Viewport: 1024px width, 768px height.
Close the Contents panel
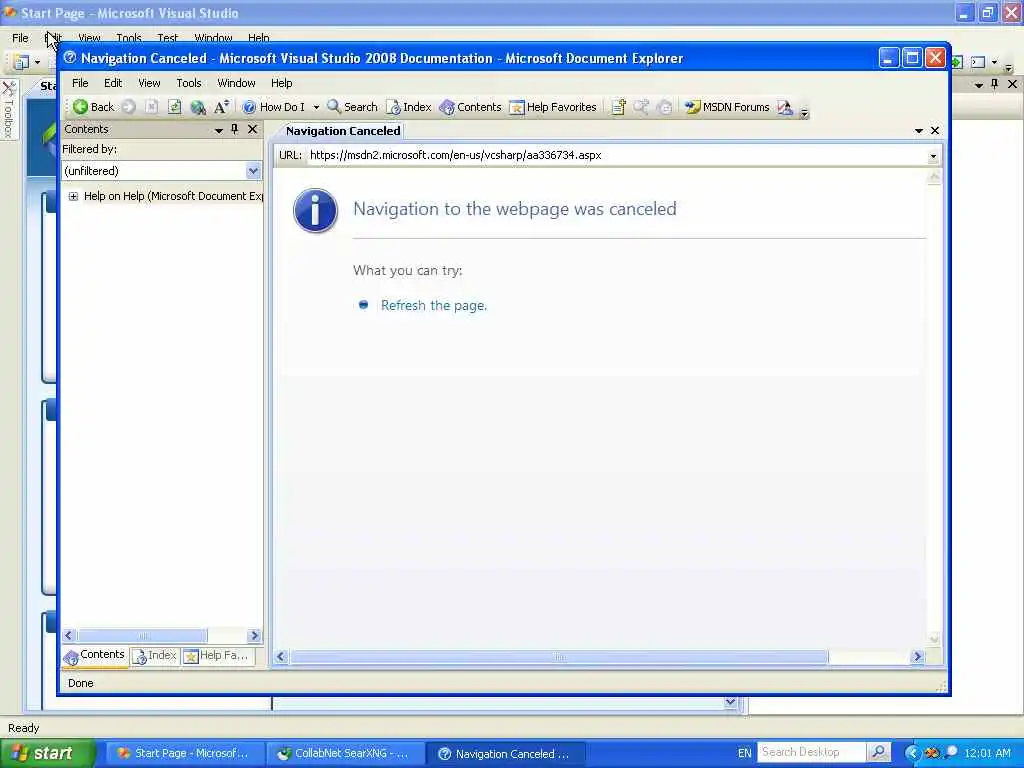click(252, 129)
